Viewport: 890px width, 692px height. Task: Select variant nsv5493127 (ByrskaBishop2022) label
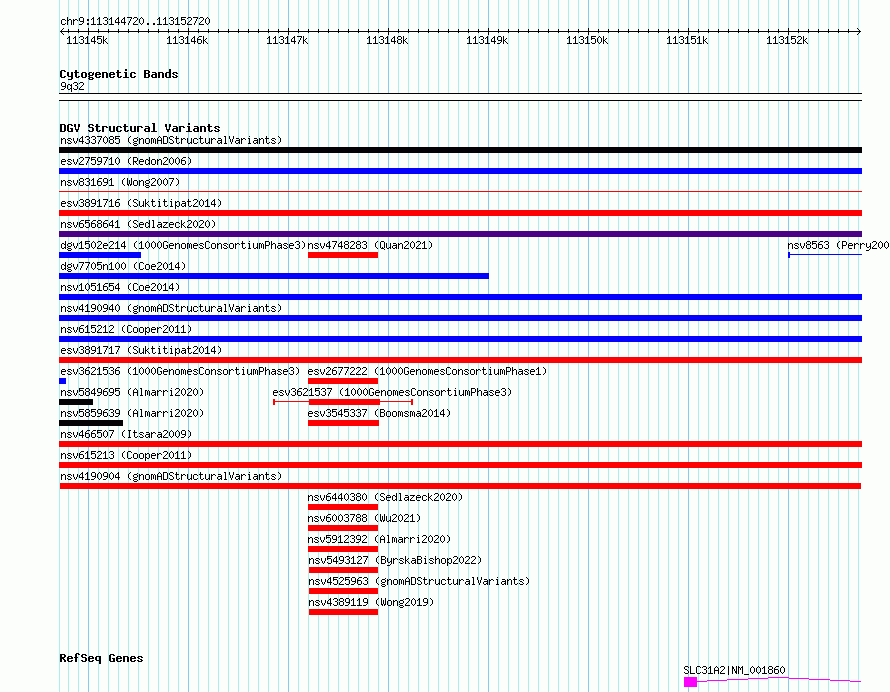tap(394, 560)
